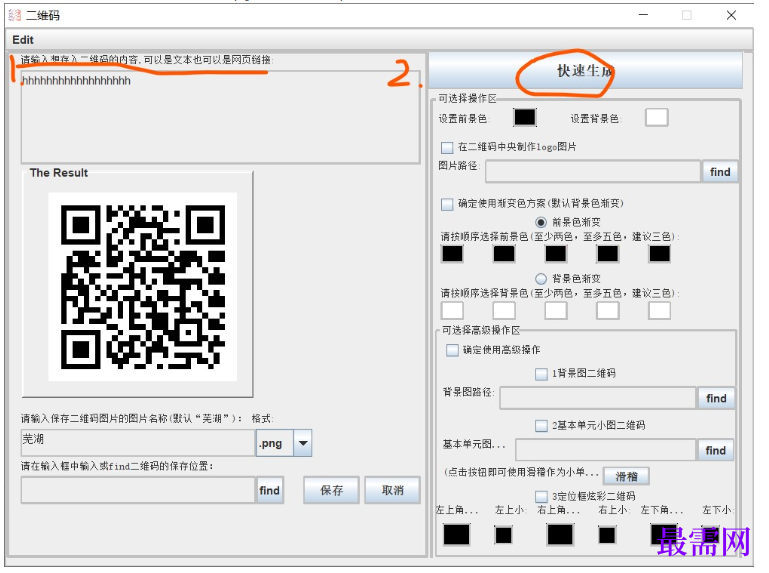Open the background color swatch 设置背景色
Screen dimensions: 769x573
point(656,118)
